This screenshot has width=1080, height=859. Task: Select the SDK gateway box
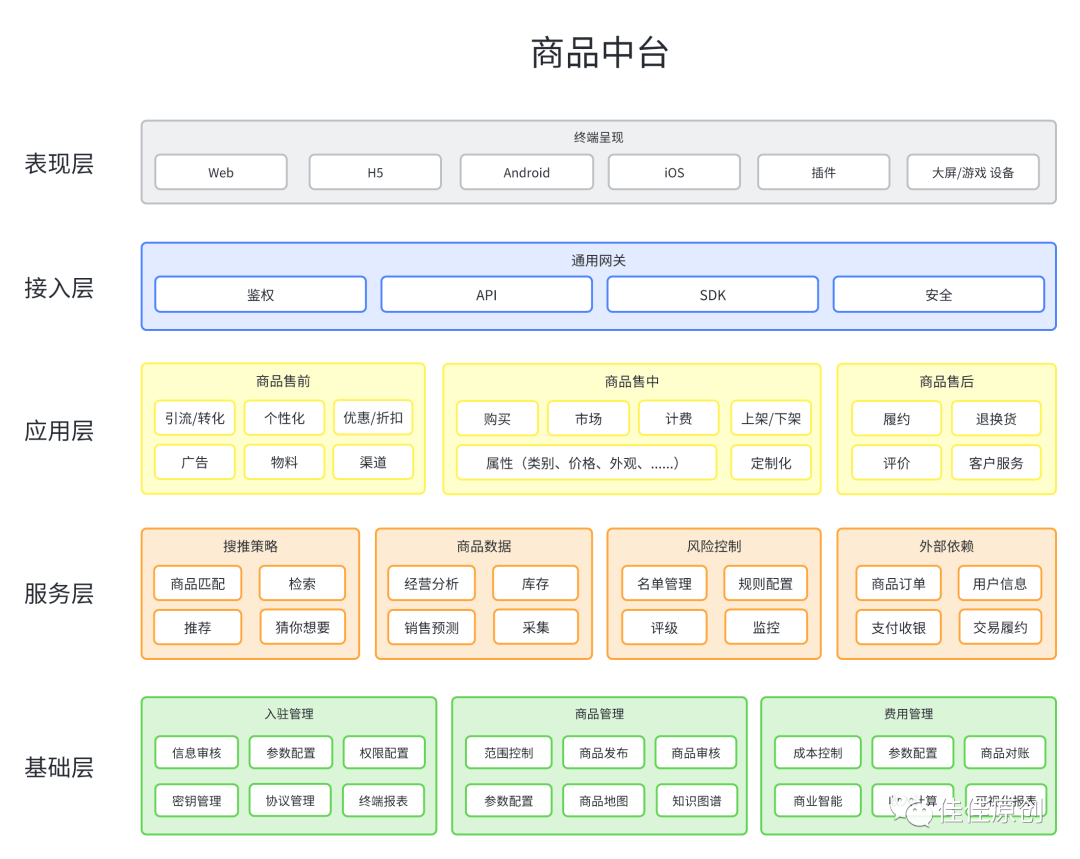point(712,295)
